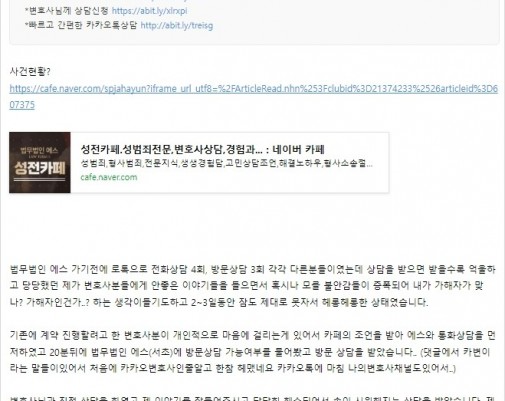Click the green cafe.naver.com domain in the card
The width and height of the screenshot is (505, 401).
point(109,177)
